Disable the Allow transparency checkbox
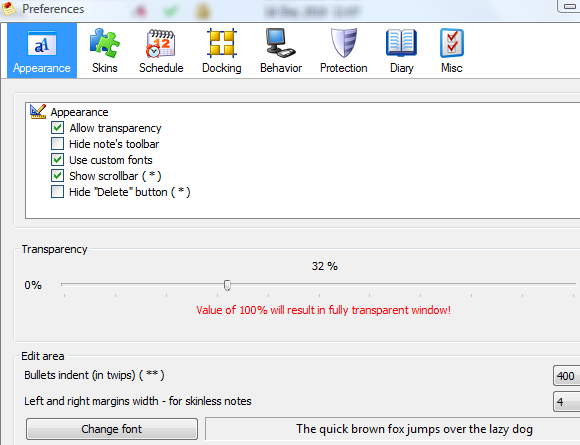580x445 pixels. tap(57, 128)
